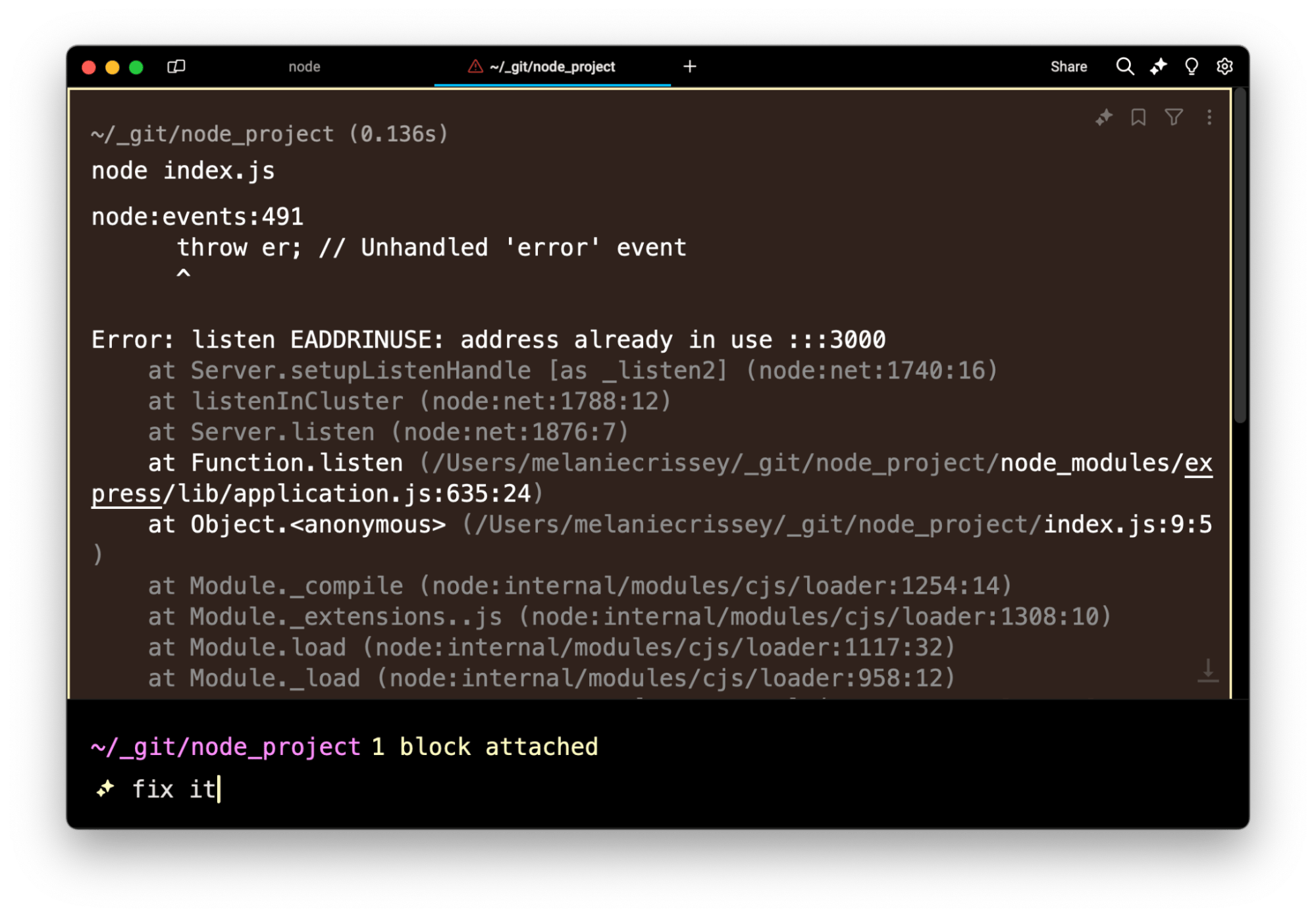Click the terminal vertical scrollbar
Screen dimensions: 1316x917
1240,257
